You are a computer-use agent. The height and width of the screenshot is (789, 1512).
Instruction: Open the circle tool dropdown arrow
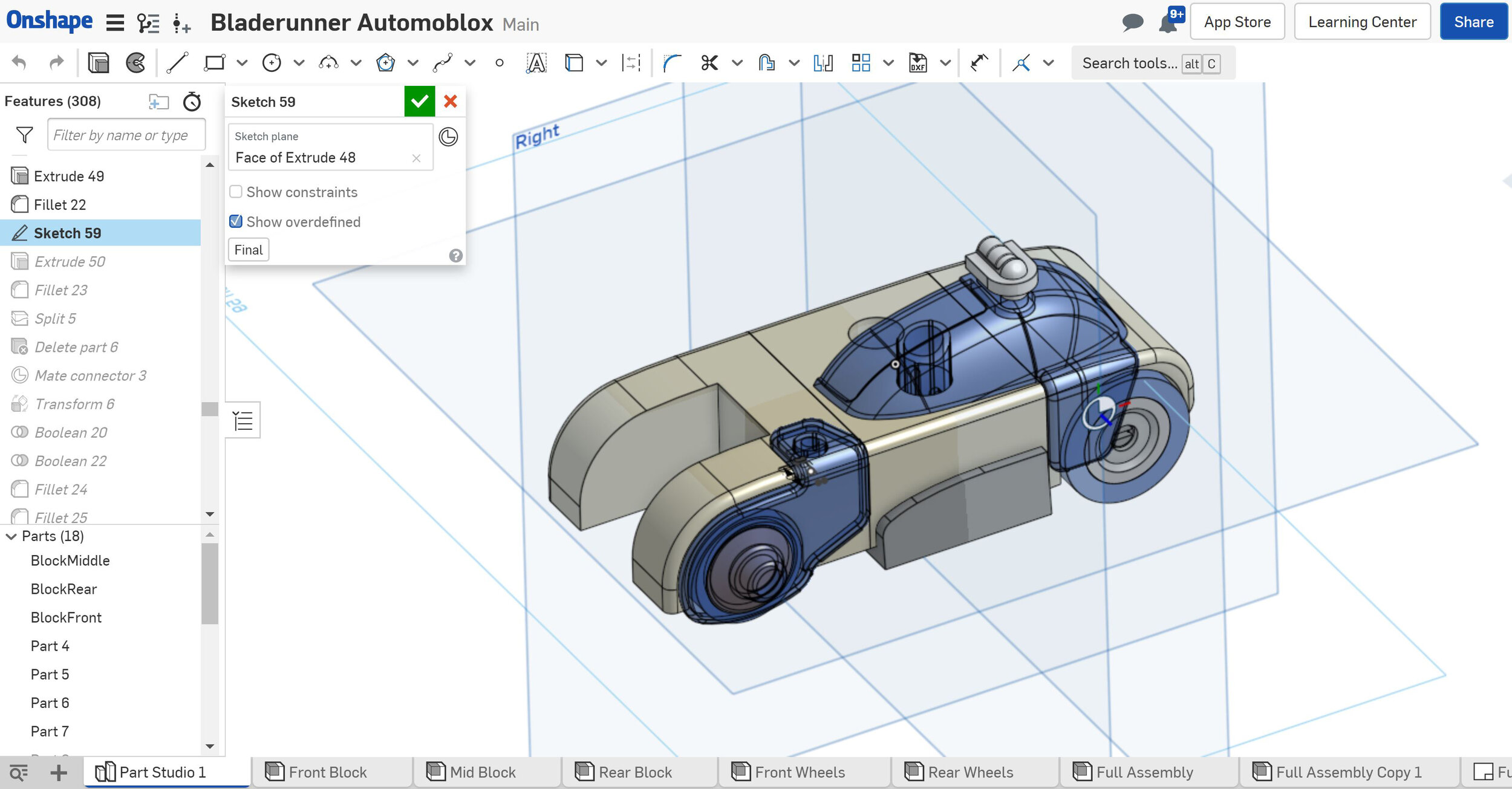pos(299,63)
